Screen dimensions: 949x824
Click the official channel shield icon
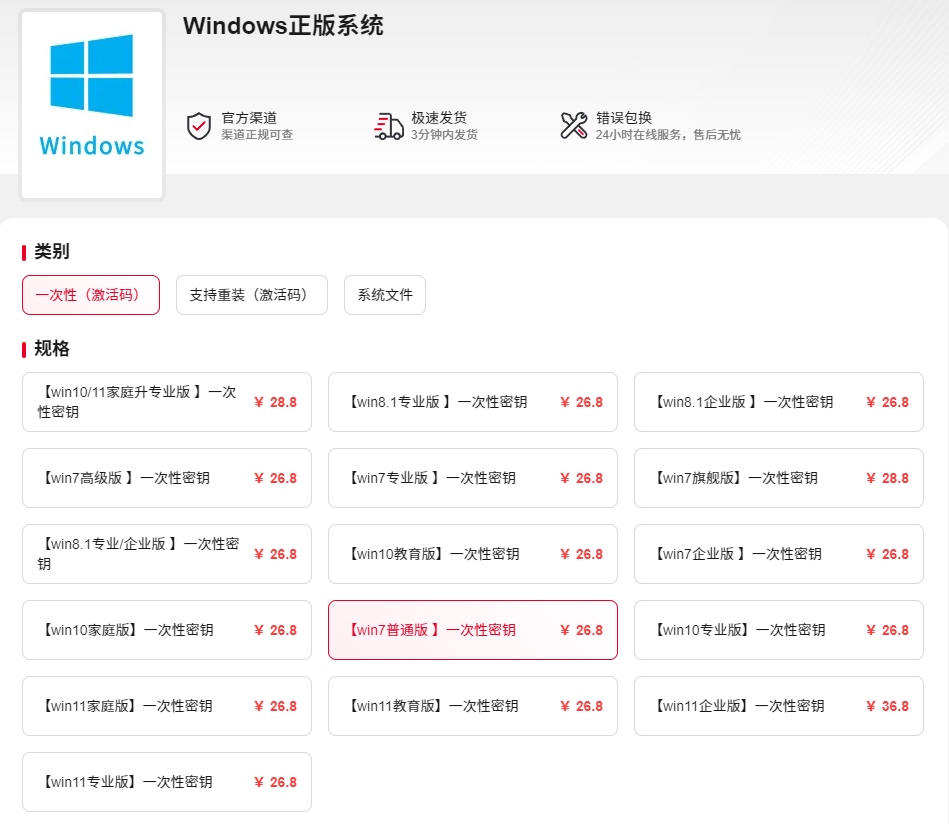coord(199,126)
